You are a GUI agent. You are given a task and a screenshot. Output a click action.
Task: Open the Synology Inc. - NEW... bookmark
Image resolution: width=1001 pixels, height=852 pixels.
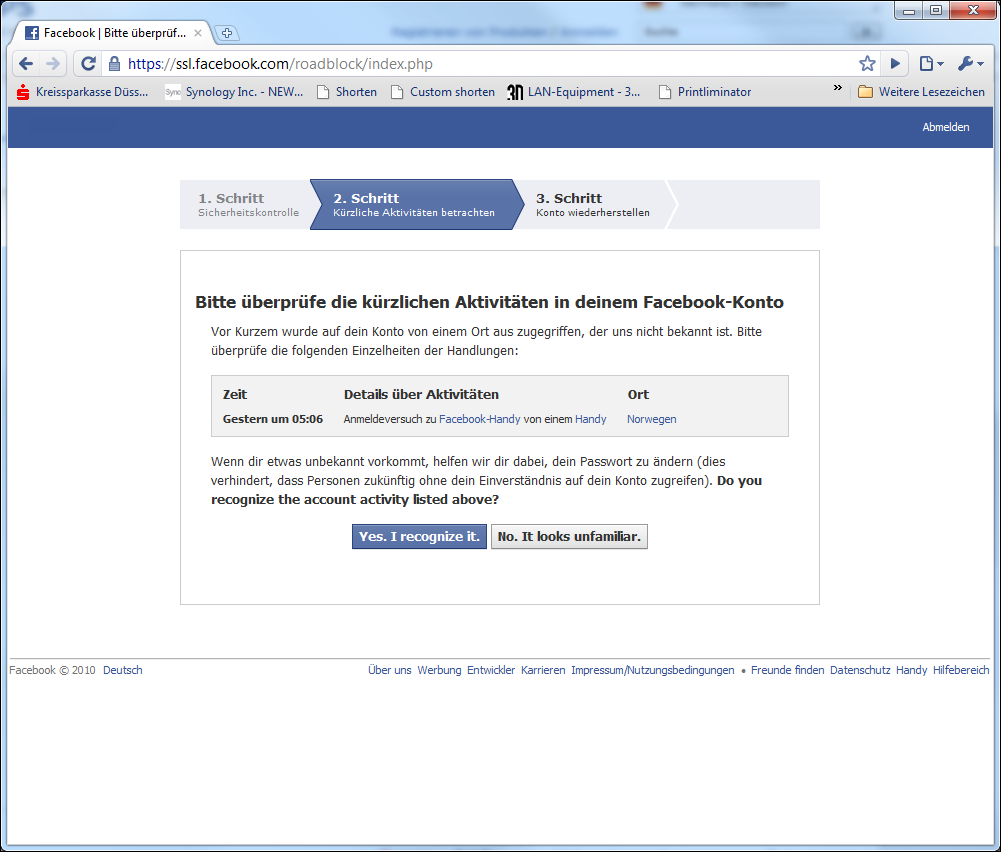234,92
